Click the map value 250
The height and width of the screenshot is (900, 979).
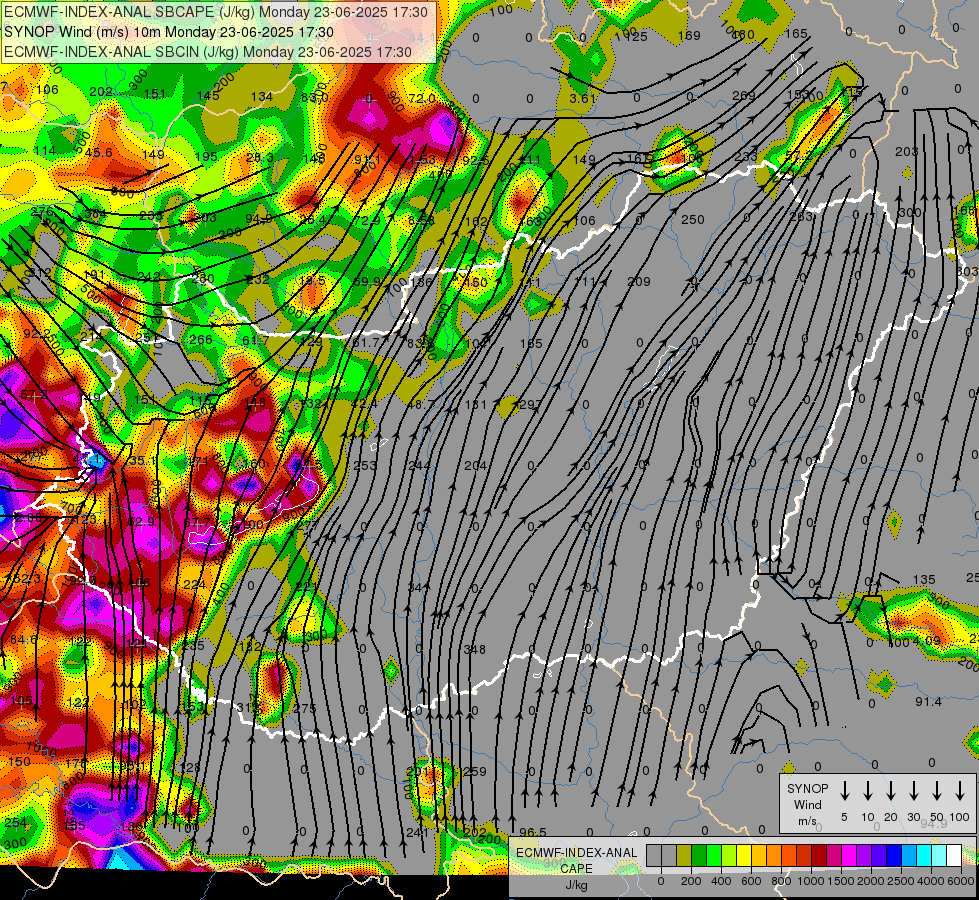click(x=692, y=220)
